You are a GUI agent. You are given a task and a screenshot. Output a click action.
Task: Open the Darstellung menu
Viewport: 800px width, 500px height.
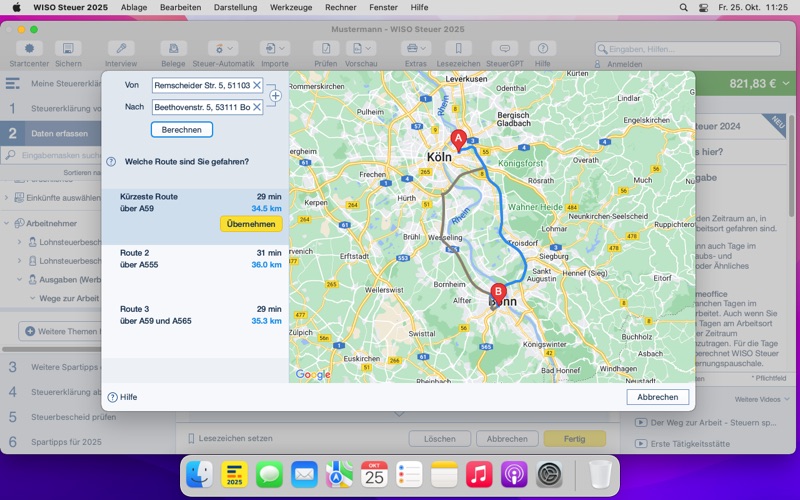(x=235, y=7)
